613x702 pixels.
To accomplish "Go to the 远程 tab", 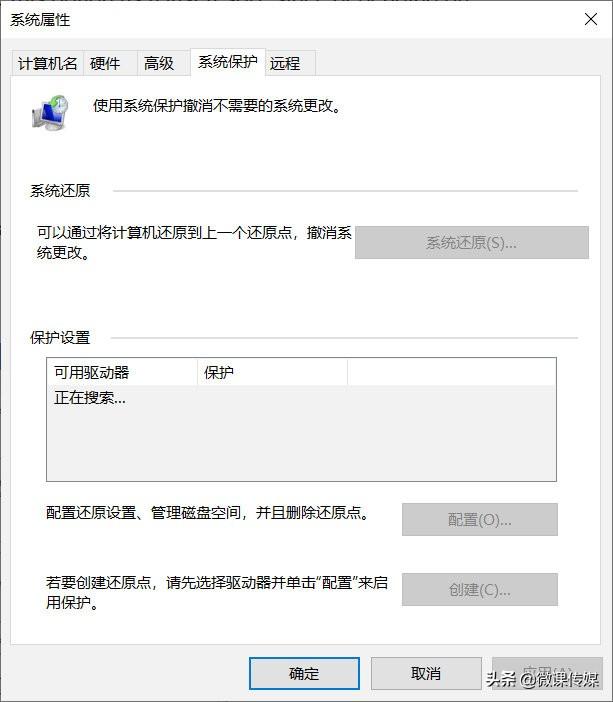I will tap(285, 63).
